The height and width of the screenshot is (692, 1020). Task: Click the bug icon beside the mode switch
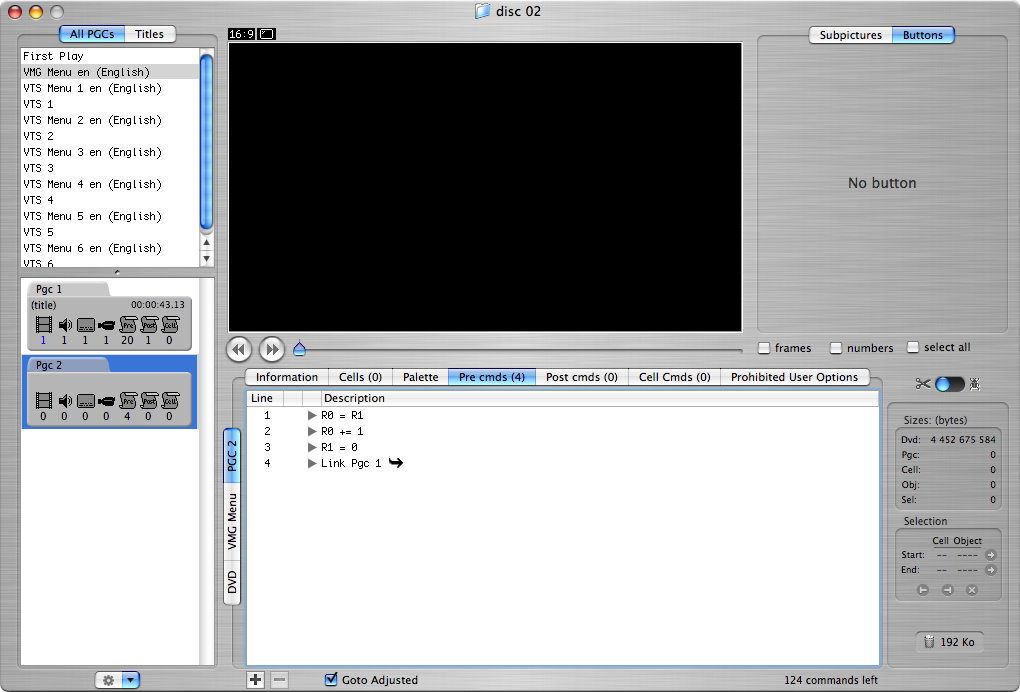coord(974,384)
